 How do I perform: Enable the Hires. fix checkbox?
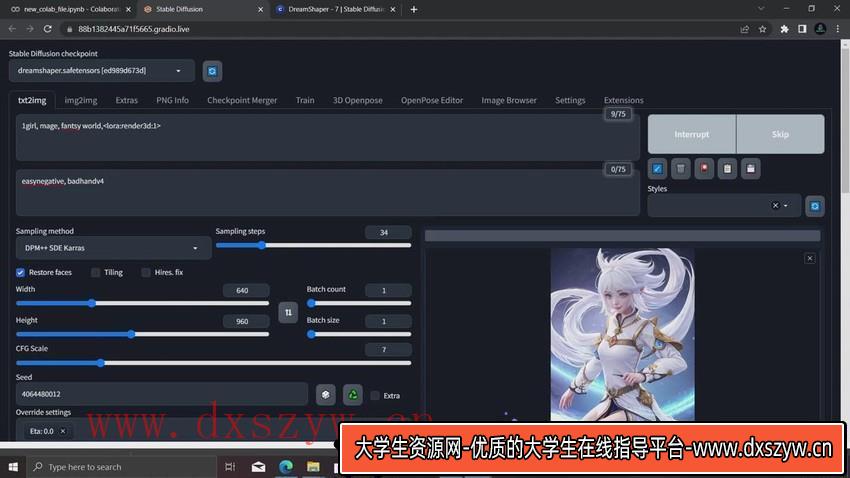pos(145,273)
